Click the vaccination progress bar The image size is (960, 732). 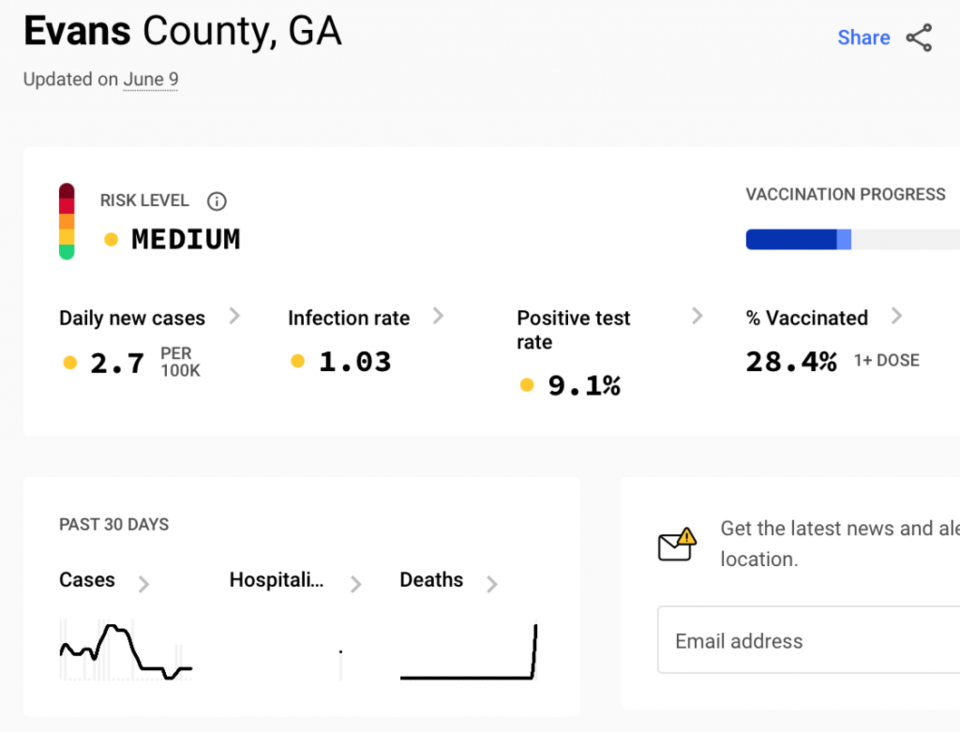[853, 239]
